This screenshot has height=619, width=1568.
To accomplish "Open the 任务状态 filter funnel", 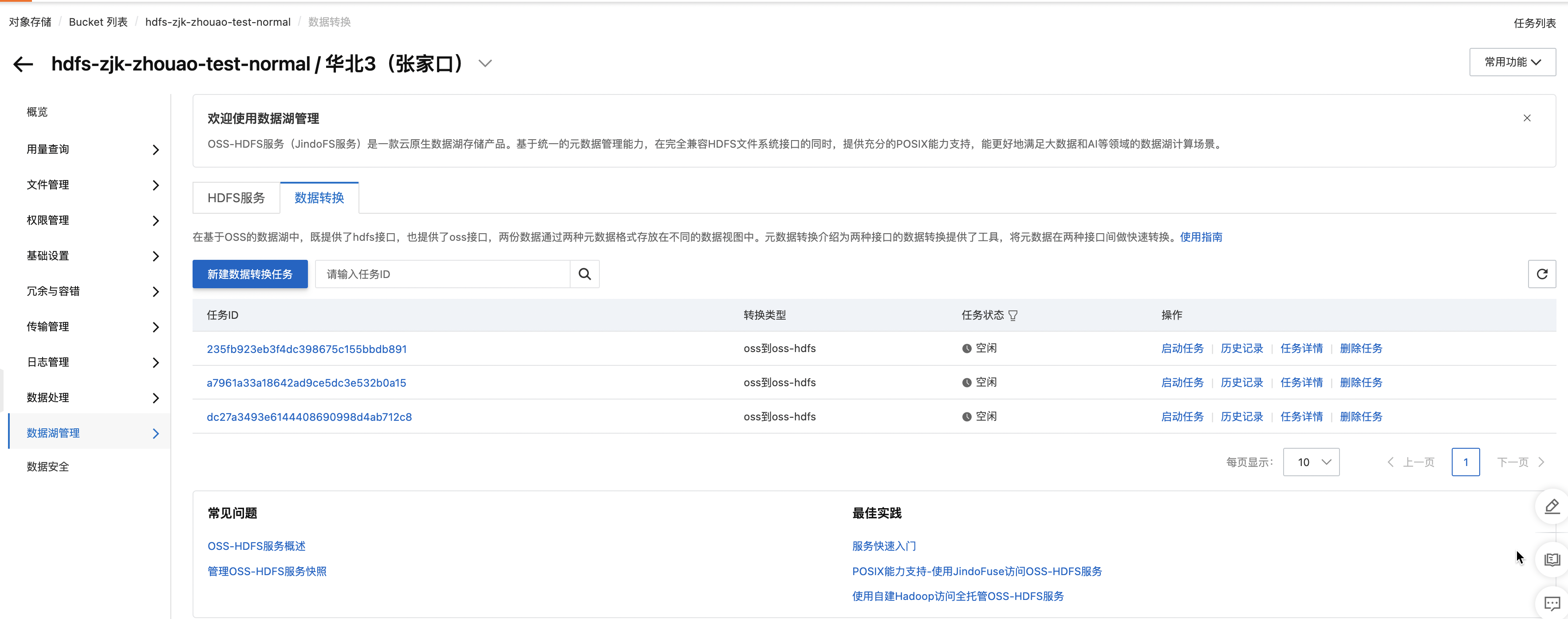I will (1013, 316).
